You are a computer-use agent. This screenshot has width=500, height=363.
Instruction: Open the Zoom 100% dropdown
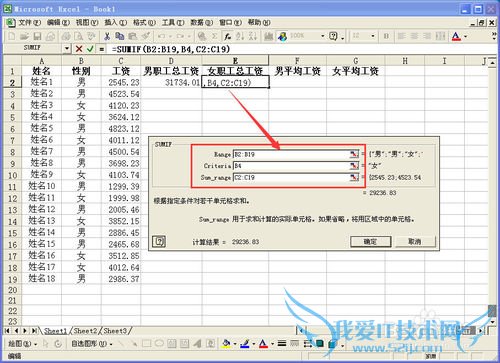click(x=322, y=36)
